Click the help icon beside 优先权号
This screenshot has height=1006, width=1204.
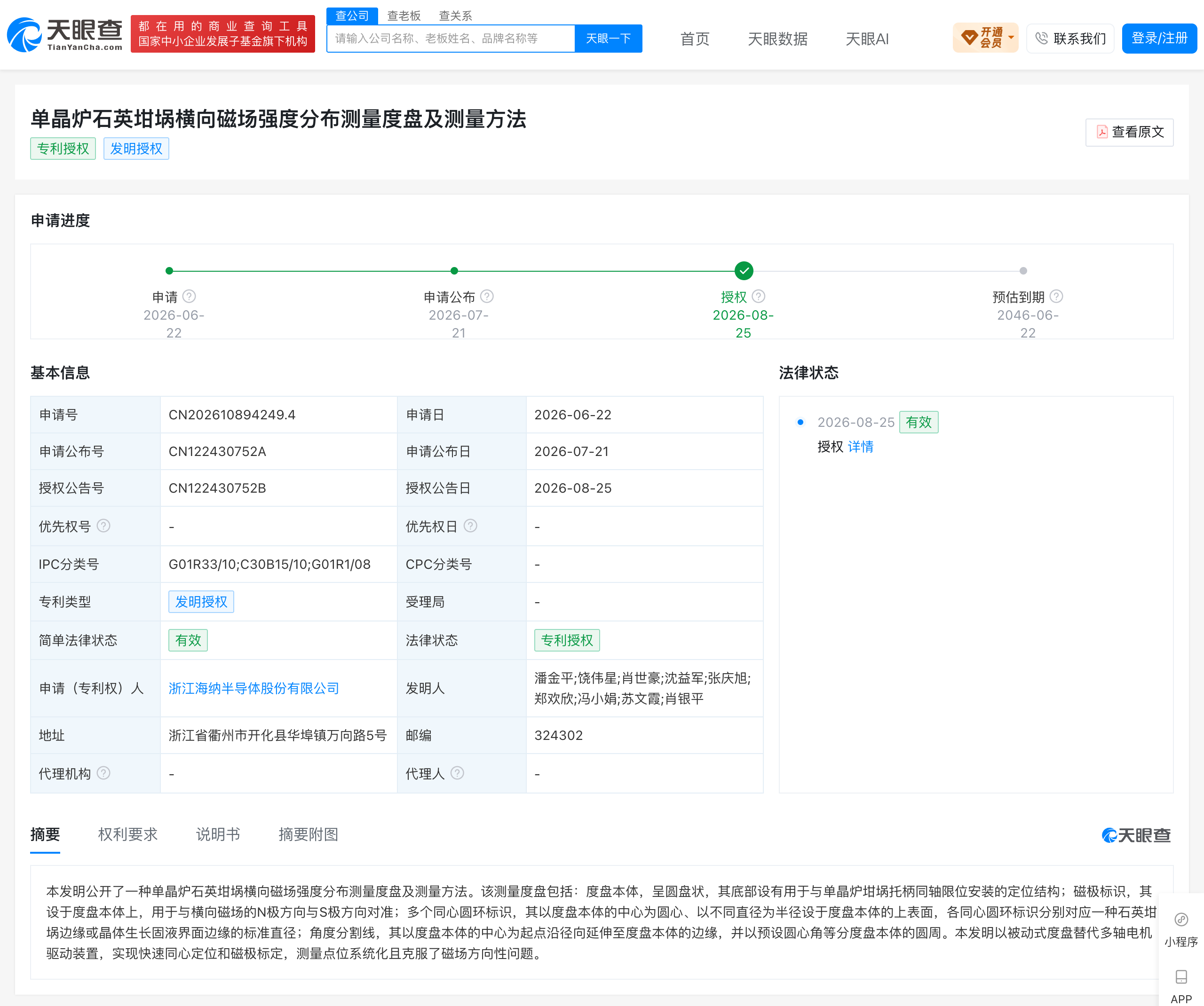(x=103, y=526)
